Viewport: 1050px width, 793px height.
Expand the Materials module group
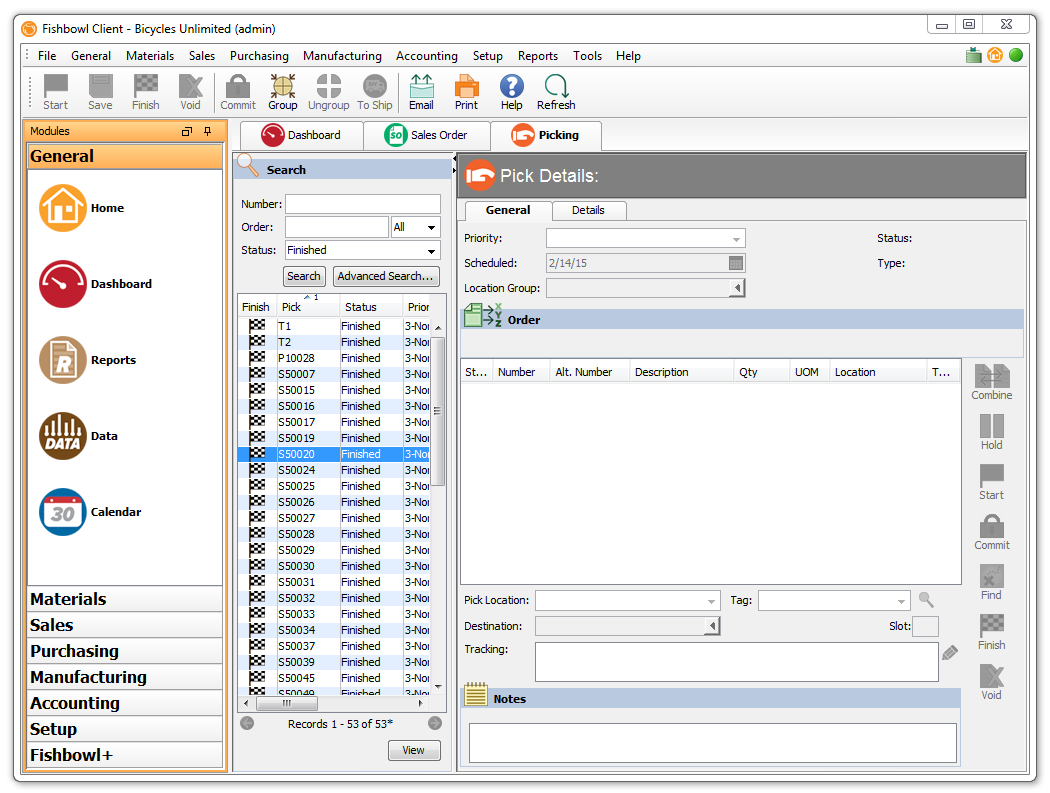[x=125, y=599]
